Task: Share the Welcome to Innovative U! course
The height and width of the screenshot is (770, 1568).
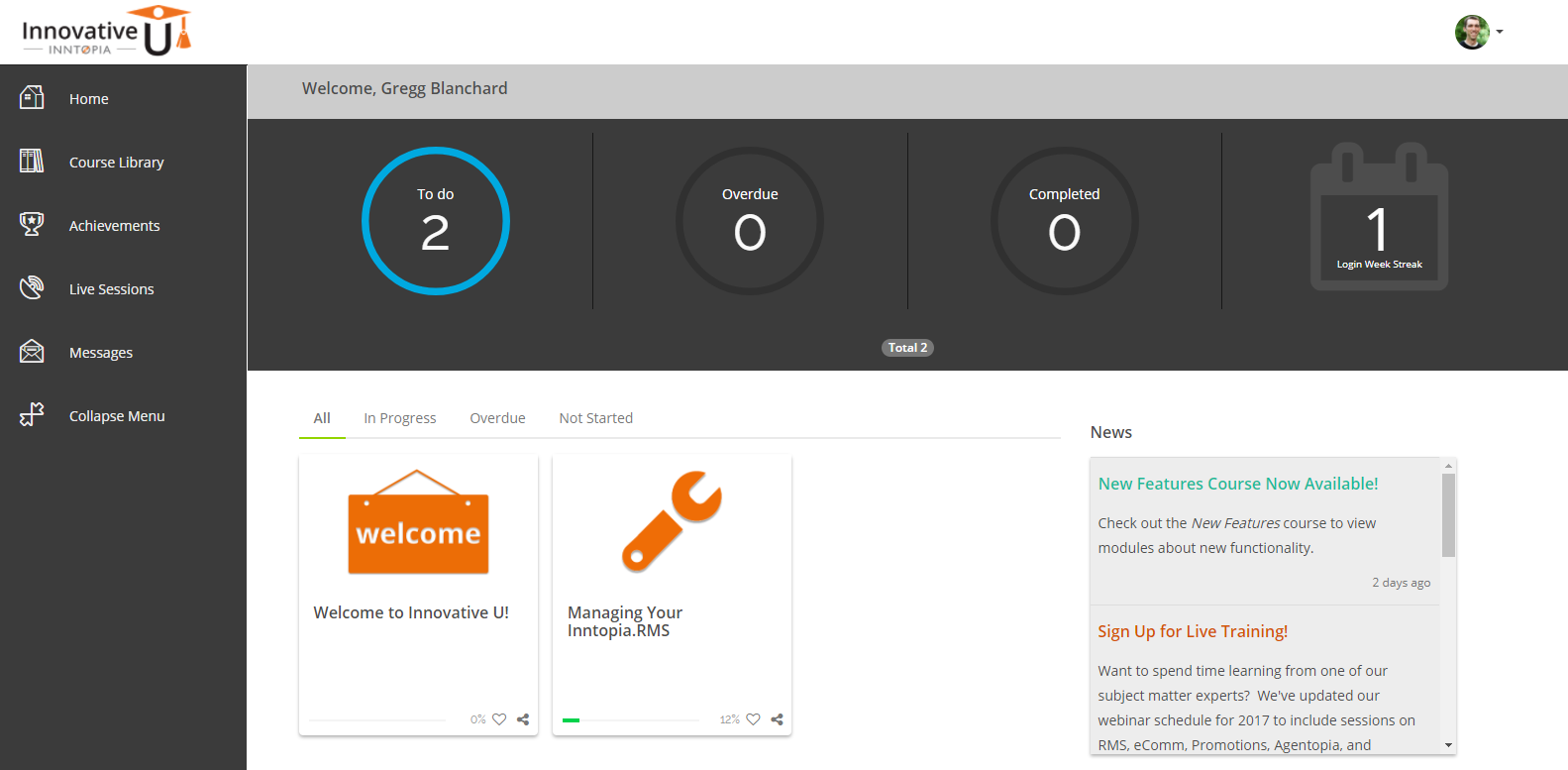Action: pos(523,719)
